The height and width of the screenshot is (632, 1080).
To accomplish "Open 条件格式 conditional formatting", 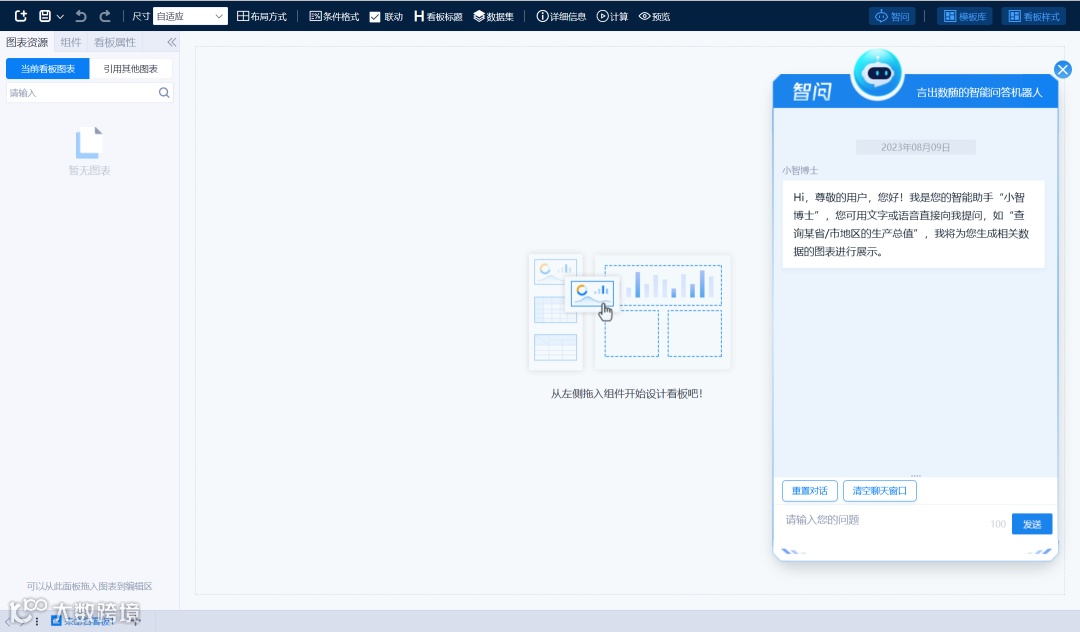I will [334, 16].
